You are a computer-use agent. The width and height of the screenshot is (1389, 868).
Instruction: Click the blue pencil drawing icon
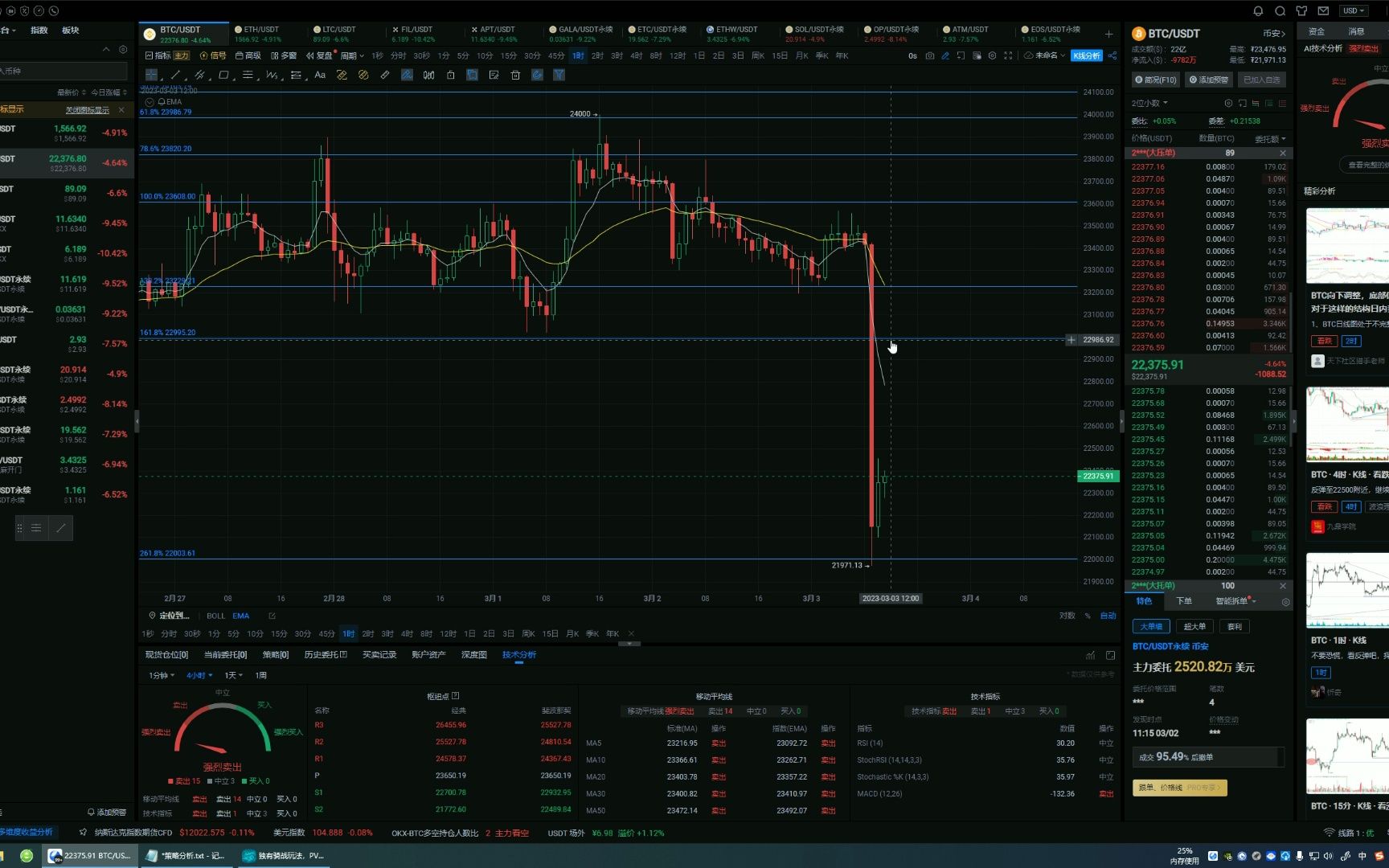[945, 56]
